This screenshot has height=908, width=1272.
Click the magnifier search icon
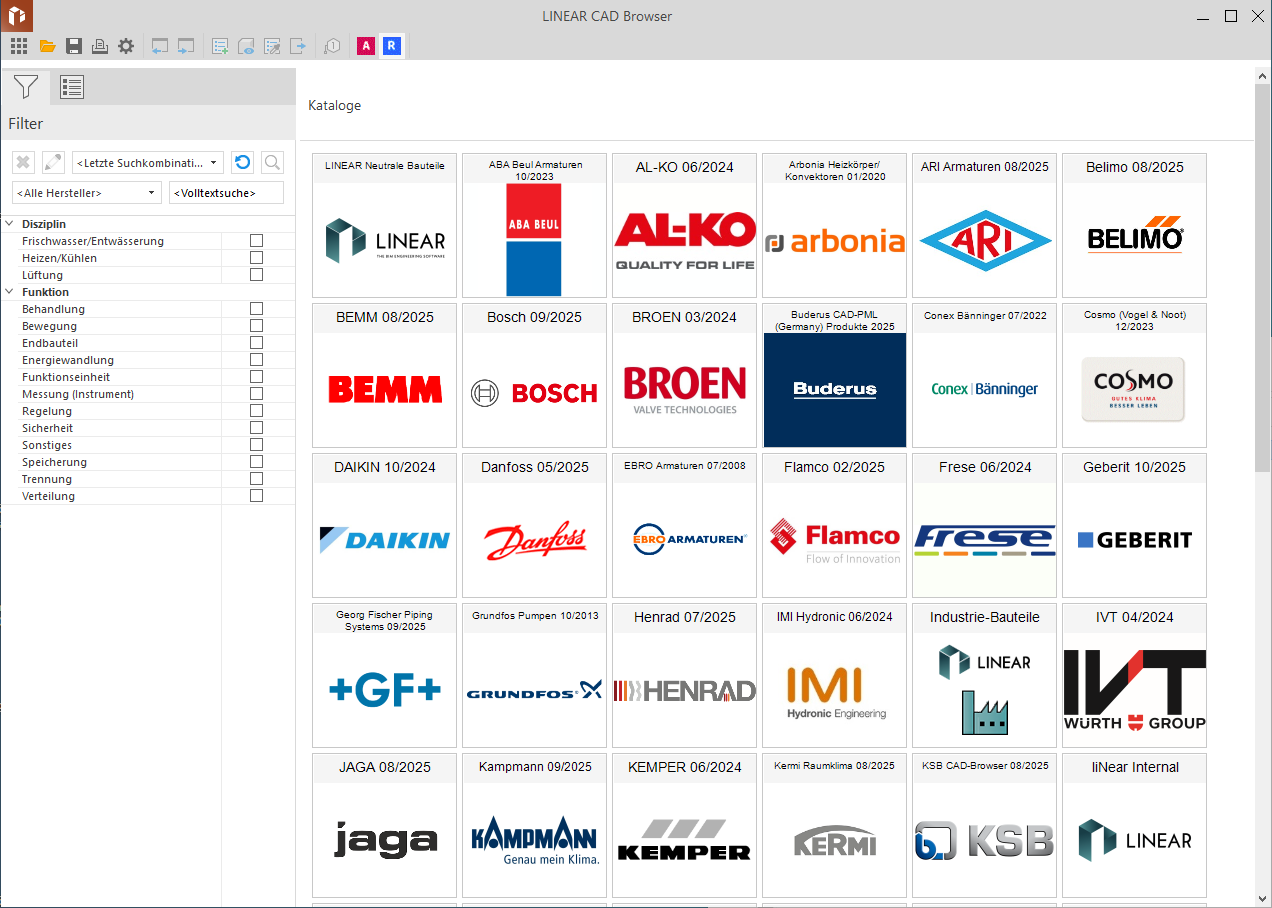[x=271, y=163]
